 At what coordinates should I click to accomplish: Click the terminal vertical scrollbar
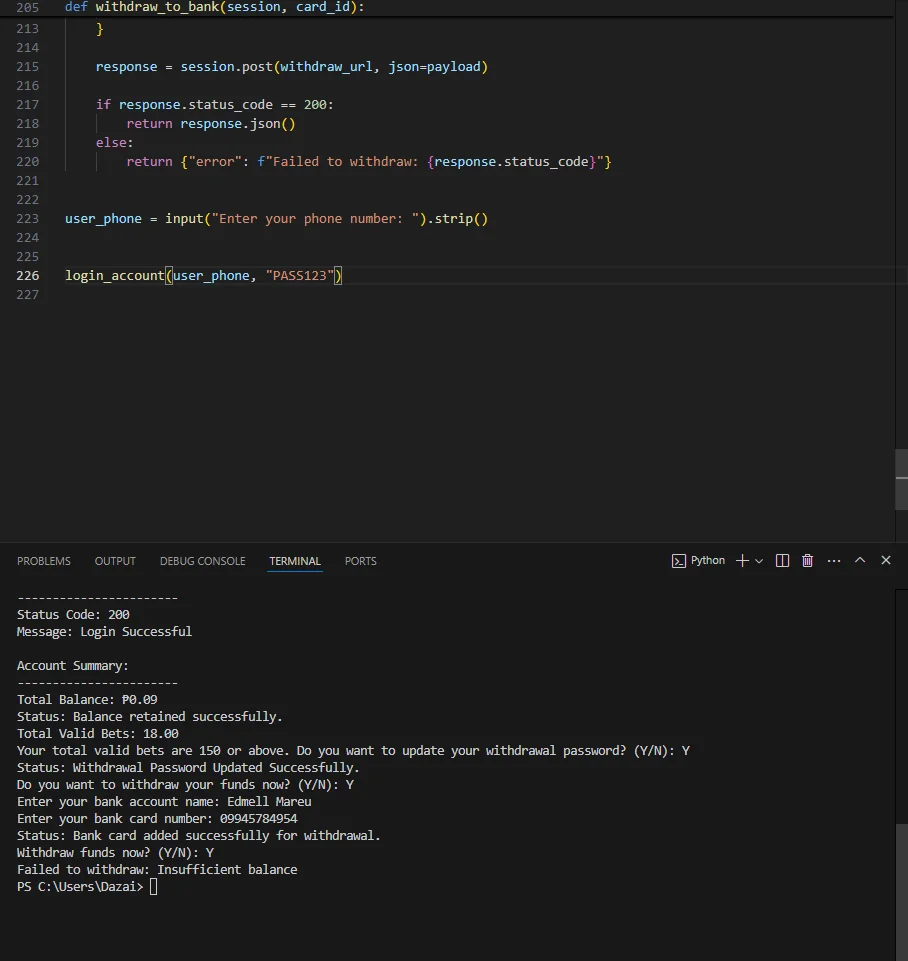(x=901, y=892)
